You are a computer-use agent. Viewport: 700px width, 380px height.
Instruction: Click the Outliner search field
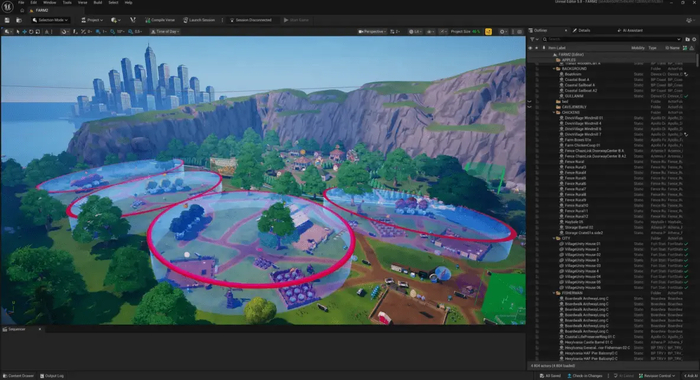click(612, 39)
